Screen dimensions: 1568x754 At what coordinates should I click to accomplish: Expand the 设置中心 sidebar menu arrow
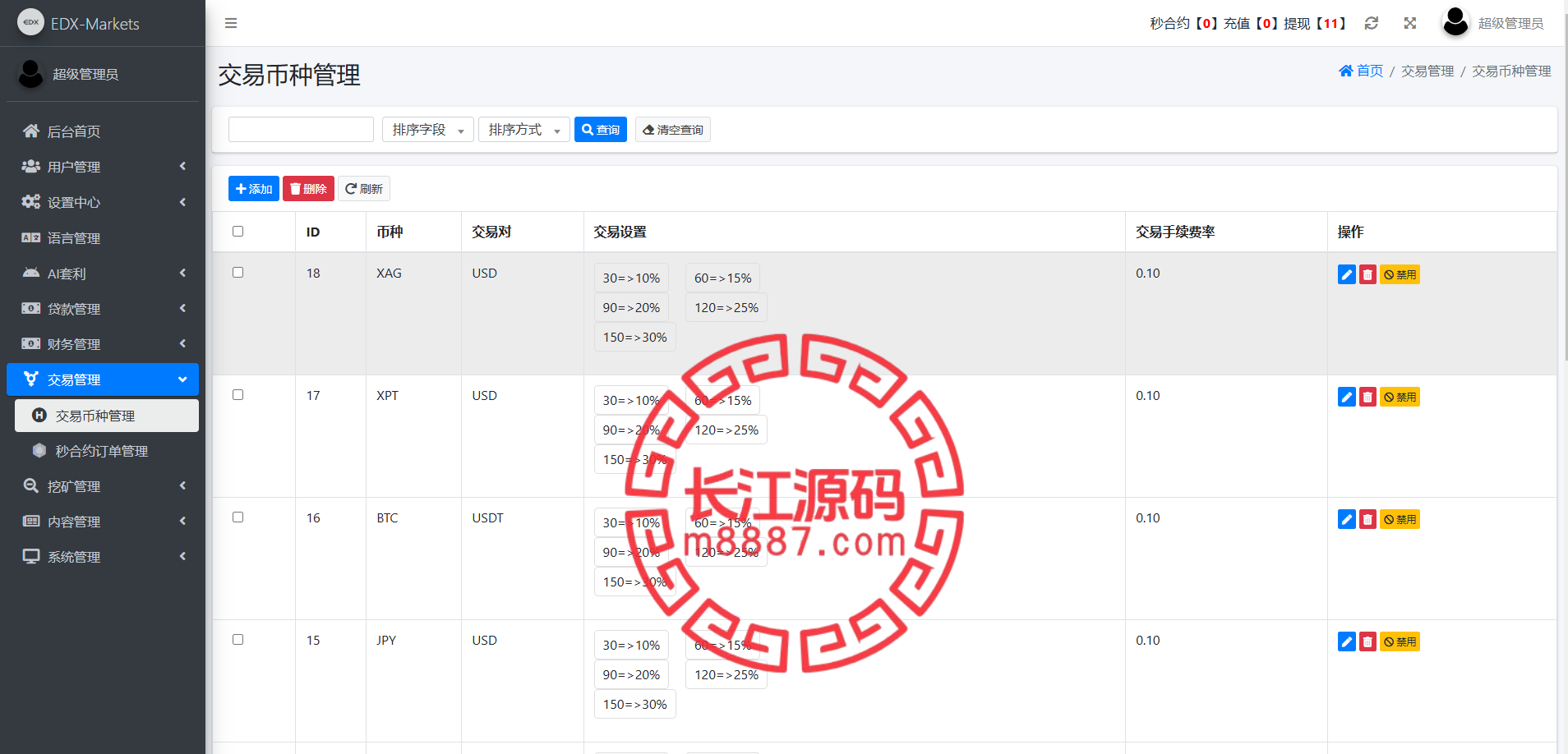[x=182, y=201]
